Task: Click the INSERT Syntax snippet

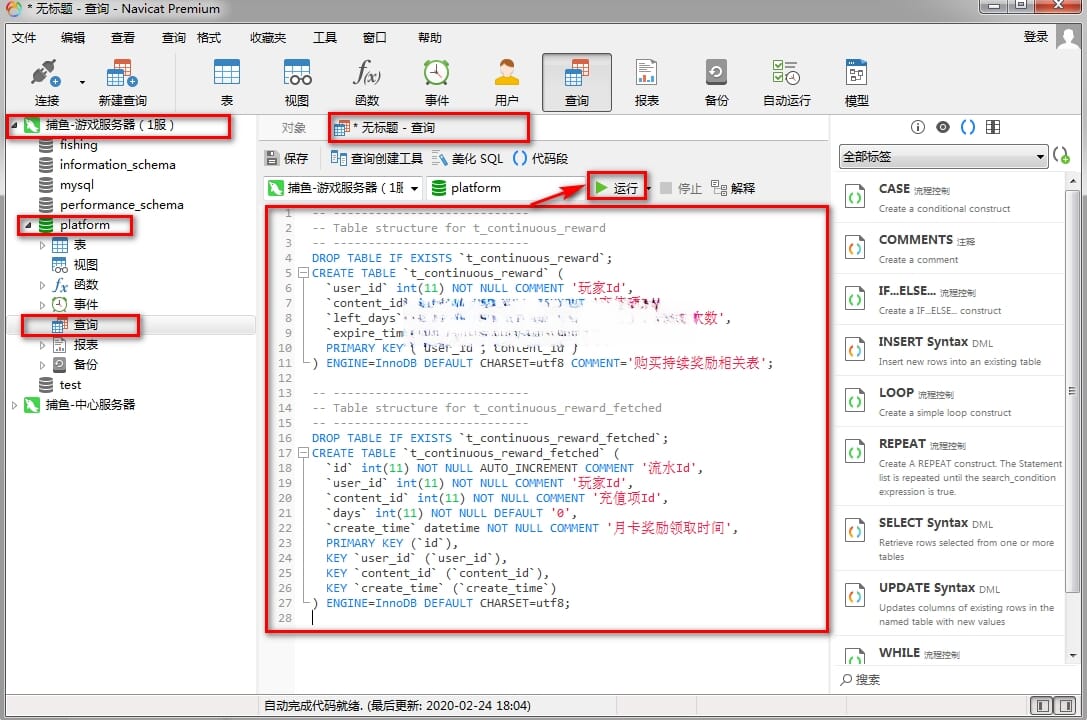Action: tap(950, 351)
